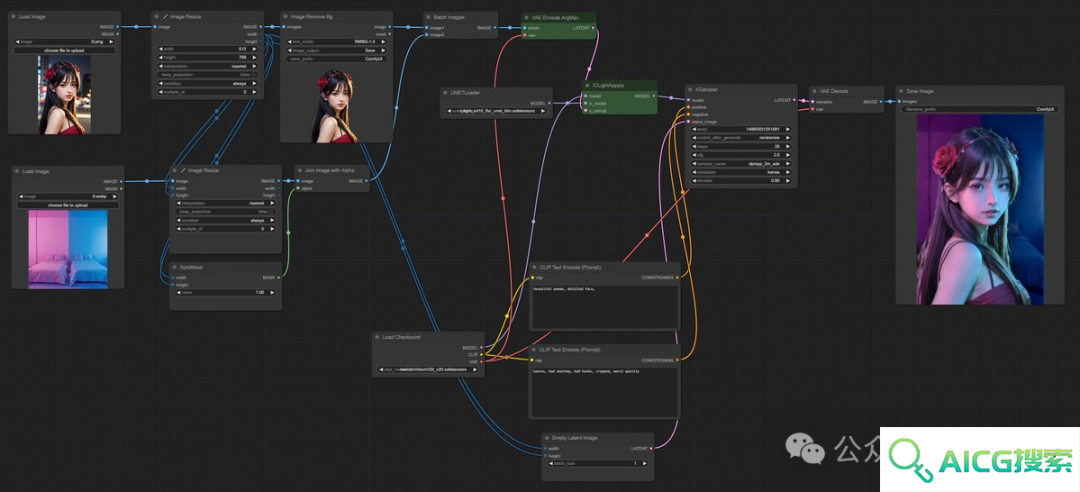The width and height of the screenshot is (1080, 492).
Task: Collapse the SolidMask node via title dot
Action: pyautogui.click(x=174, y=267)
